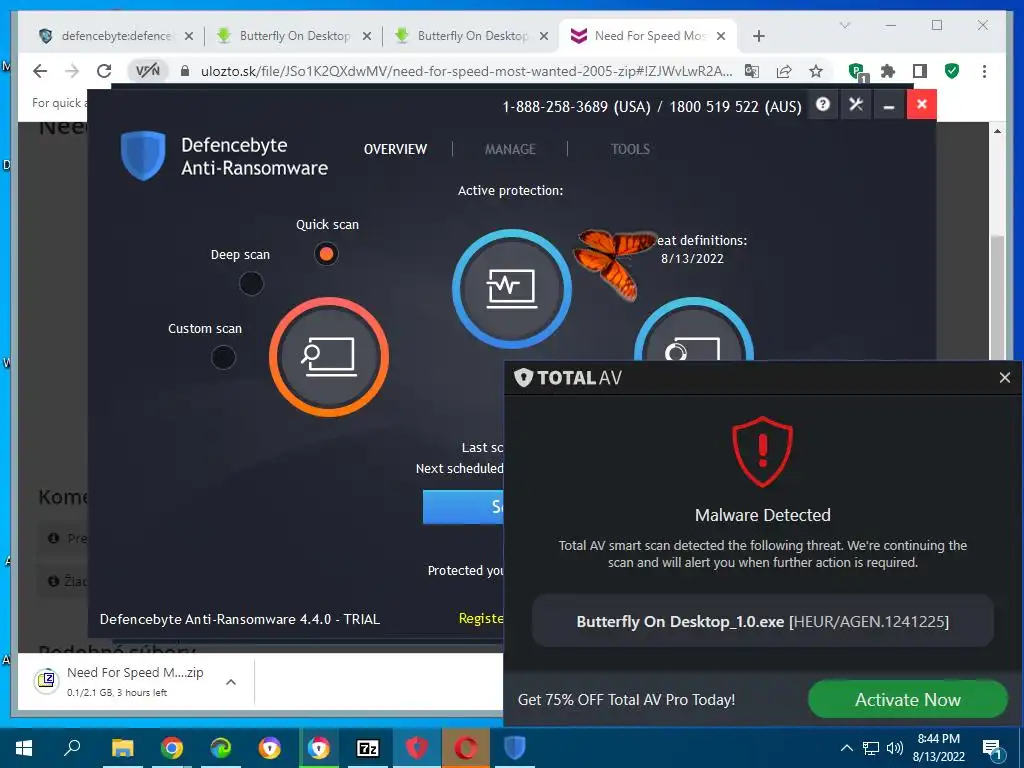Switch to the OVERVIEW tab in Defencebyte
The width and height of the screenshot is (1024, 768).
pos(395,150)
